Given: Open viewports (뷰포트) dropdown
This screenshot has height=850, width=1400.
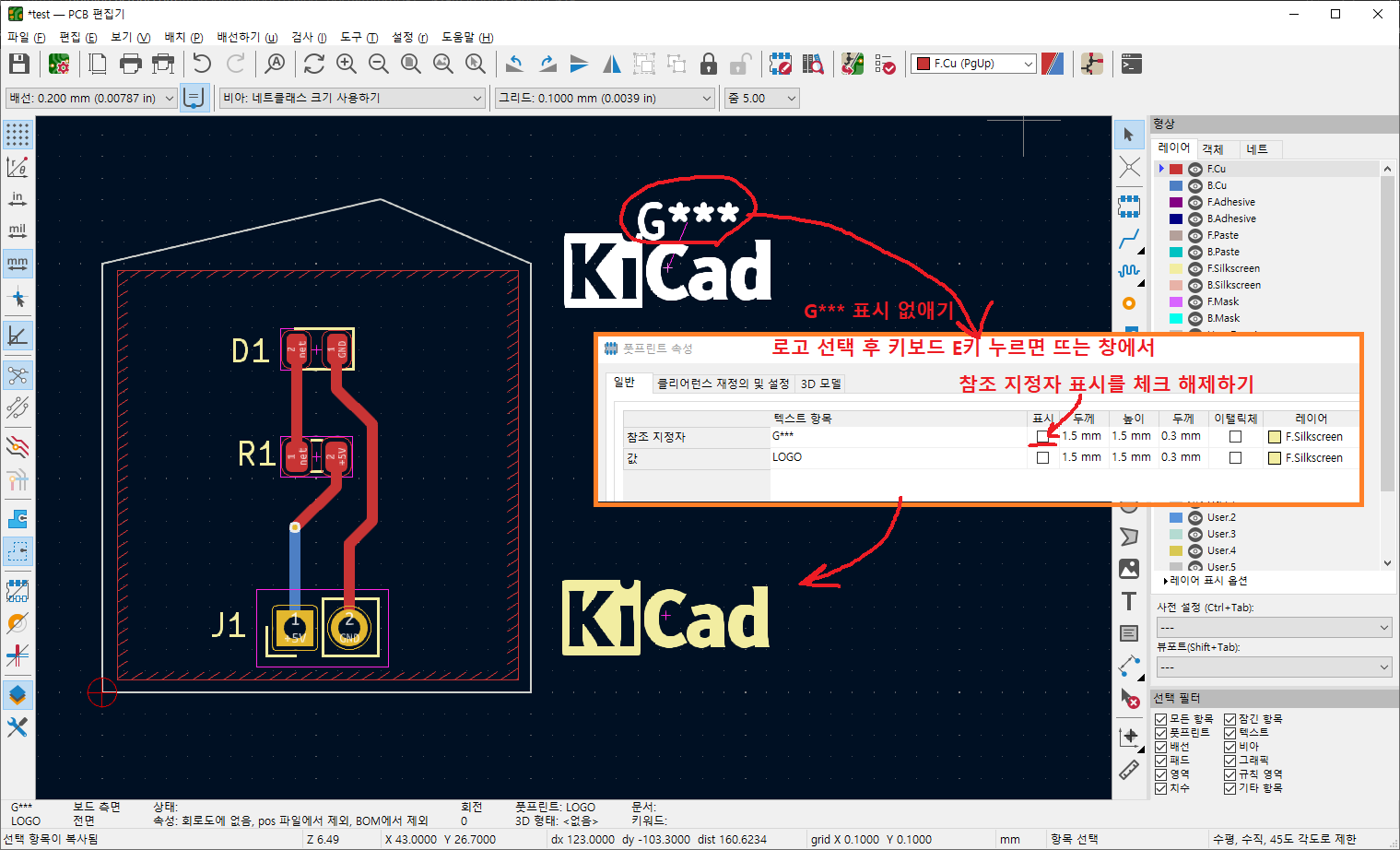Looking at the screenshot, I should point(1274,667).
